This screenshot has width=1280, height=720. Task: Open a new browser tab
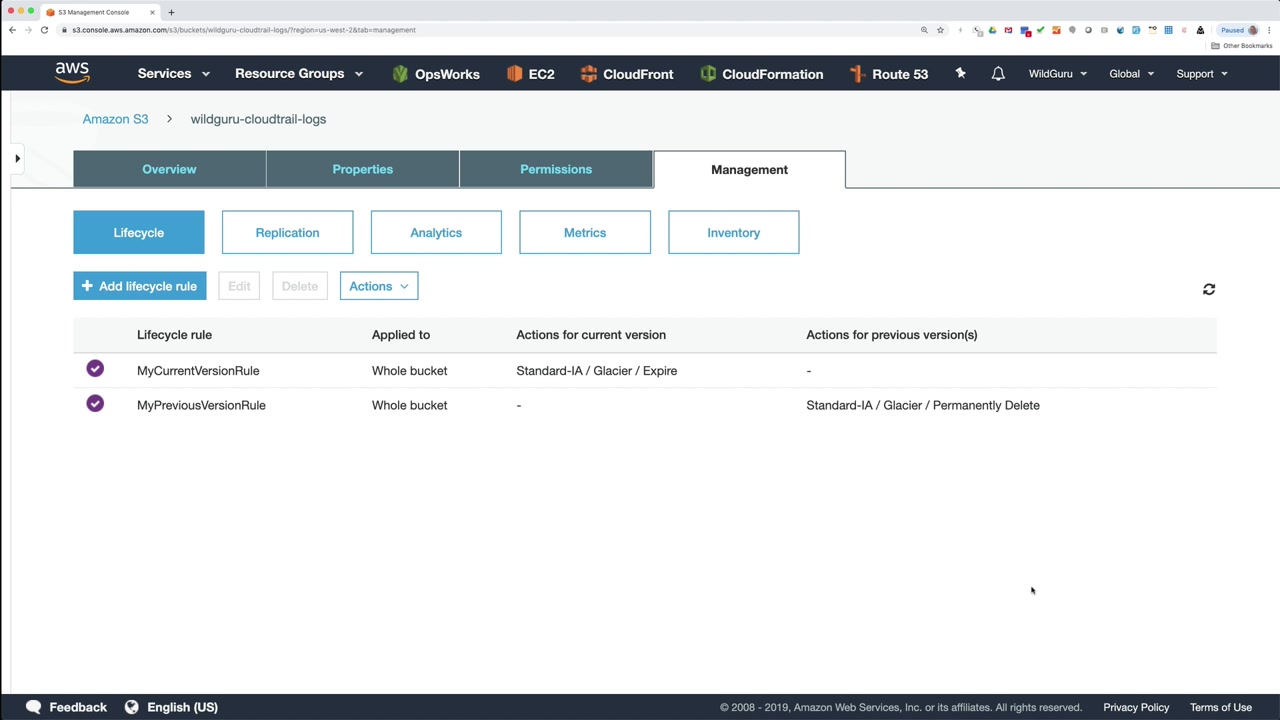[x=171, y=12]
